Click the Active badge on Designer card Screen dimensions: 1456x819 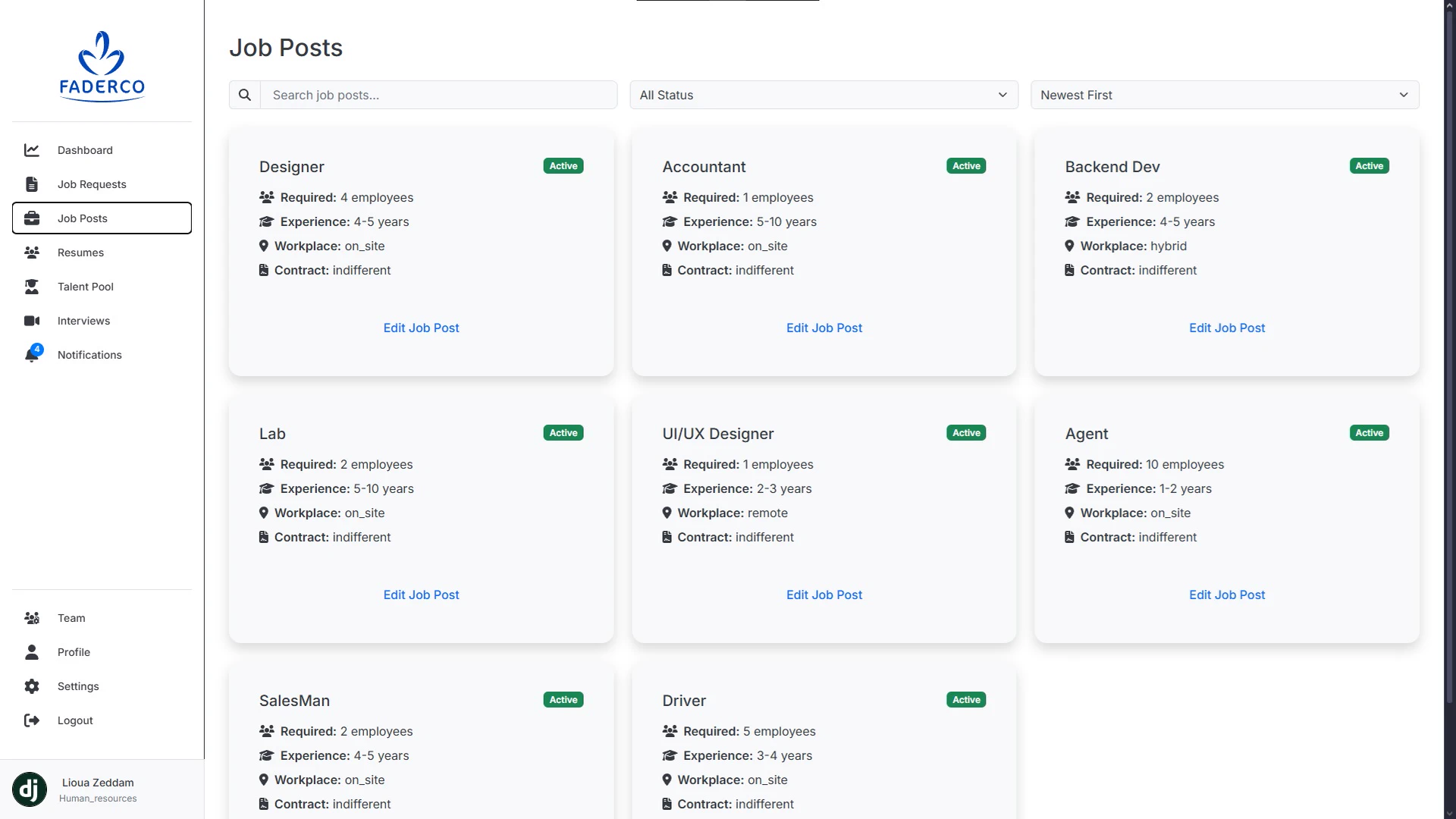(563, 166)
